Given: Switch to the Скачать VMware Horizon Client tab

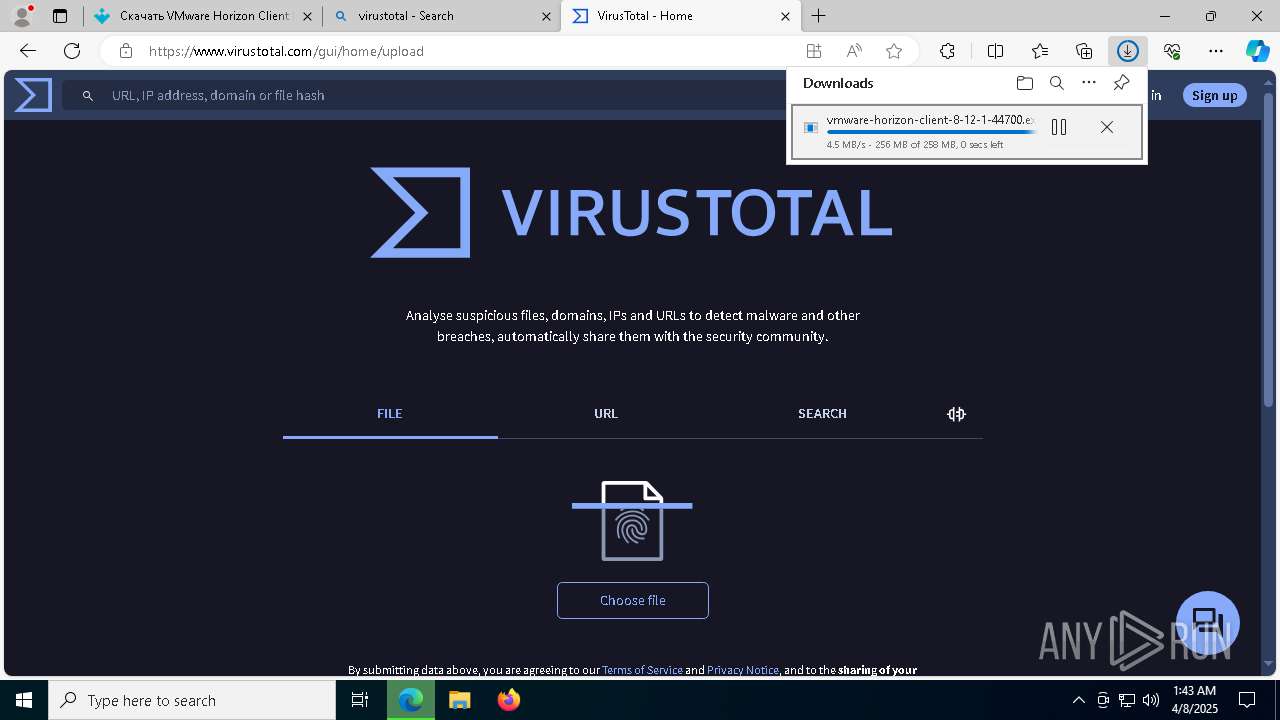Looking at the screenshot, I should point(202,16).
